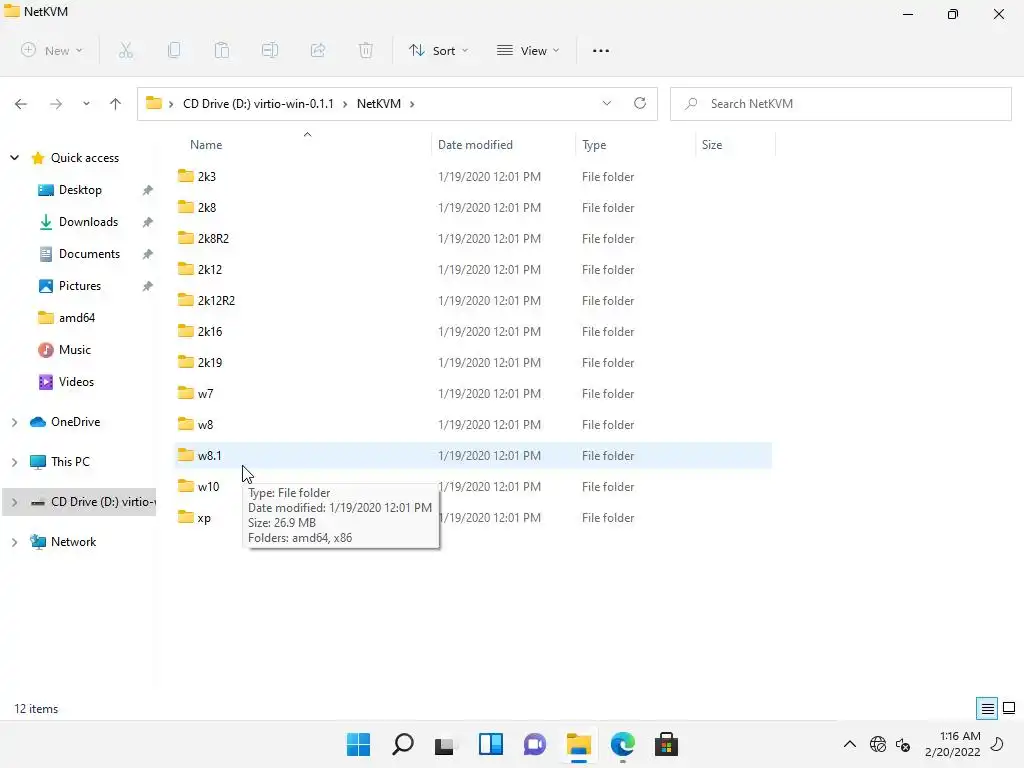Expand the Network tree node

click(14, 542)
